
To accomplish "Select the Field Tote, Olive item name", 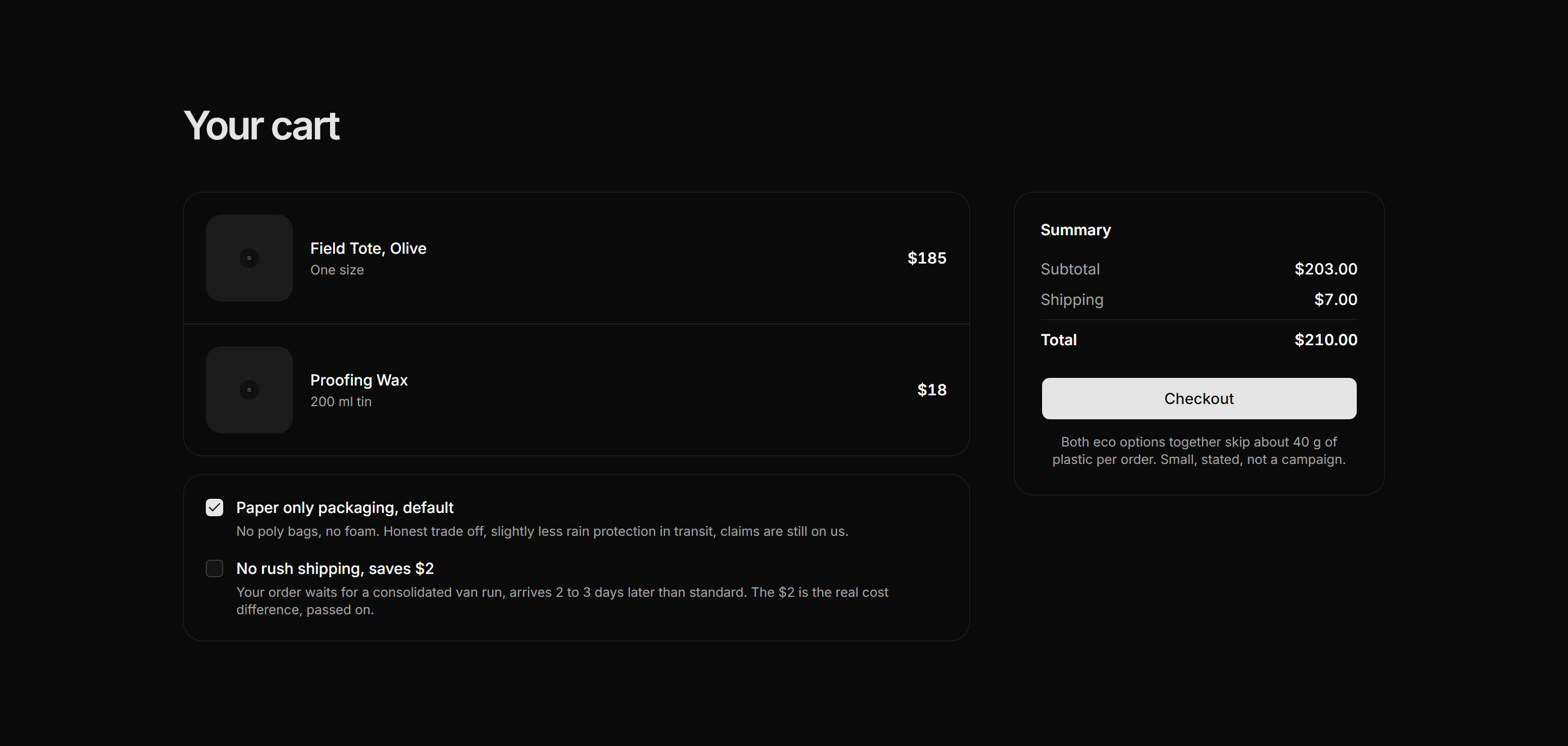I will click(x=368, y=248).
